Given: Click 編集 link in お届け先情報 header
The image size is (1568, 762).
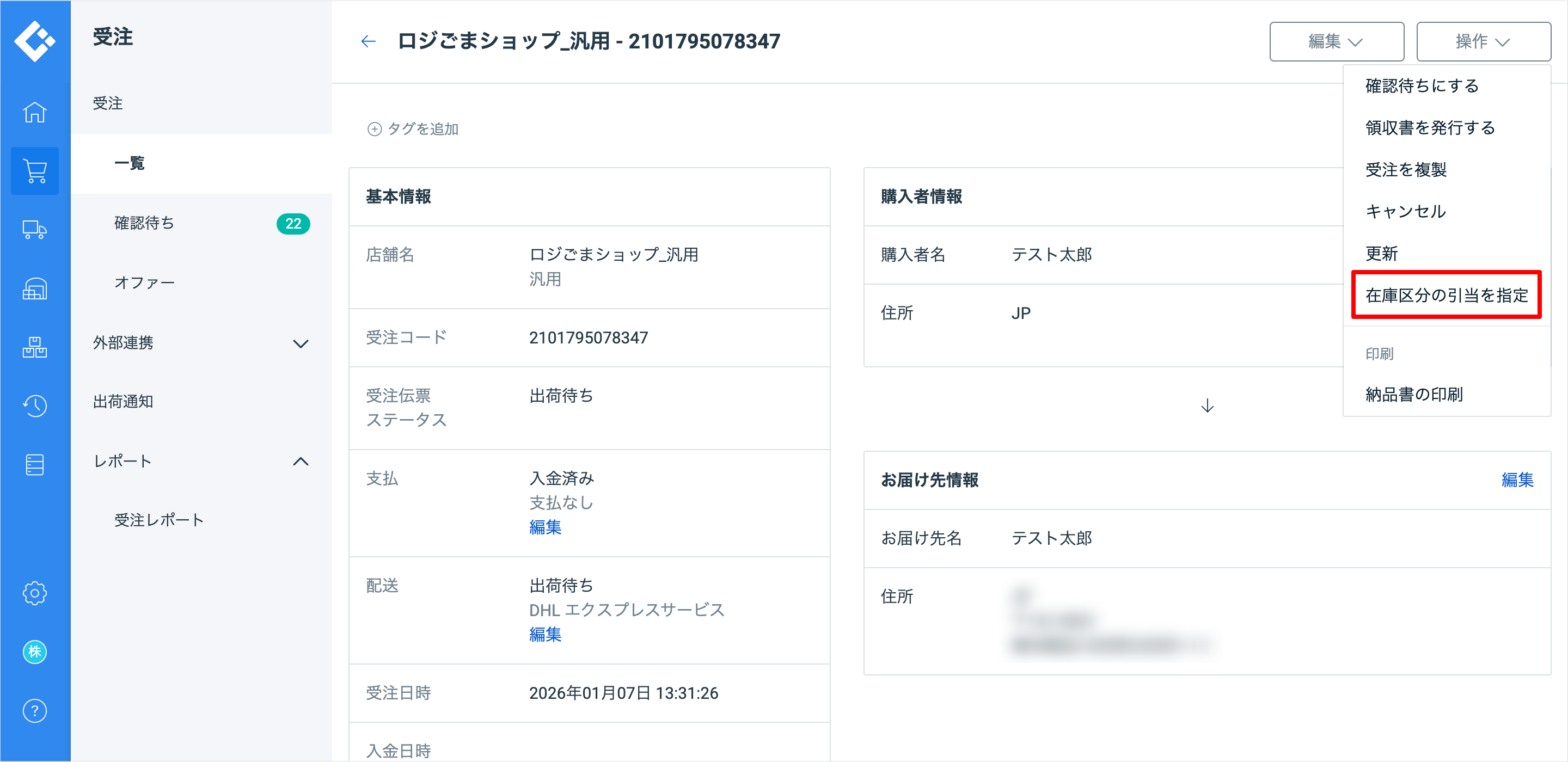Looking at the screenshot, I should click(x=1517, y=480).
